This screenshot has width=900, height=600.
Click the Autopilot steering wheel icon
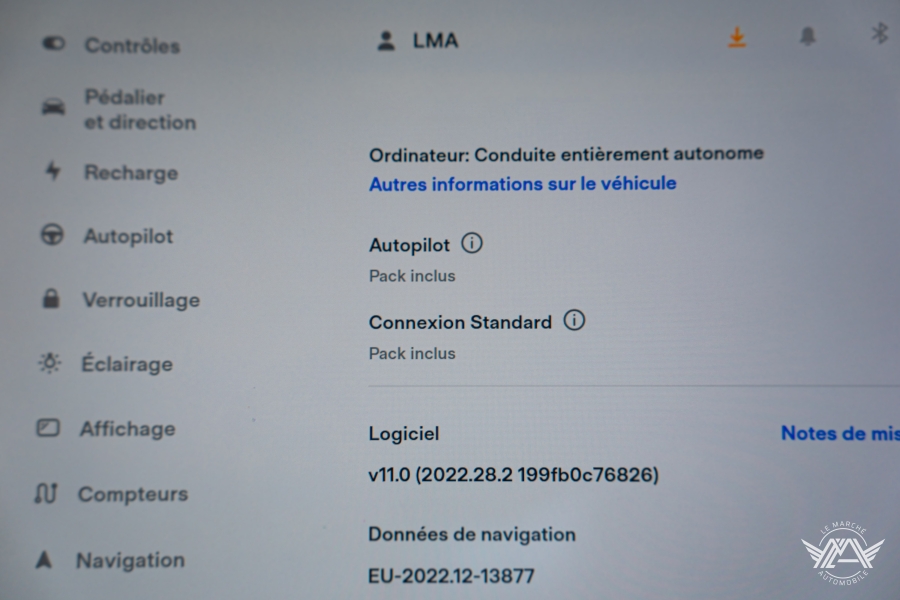(x=52, y=235)
